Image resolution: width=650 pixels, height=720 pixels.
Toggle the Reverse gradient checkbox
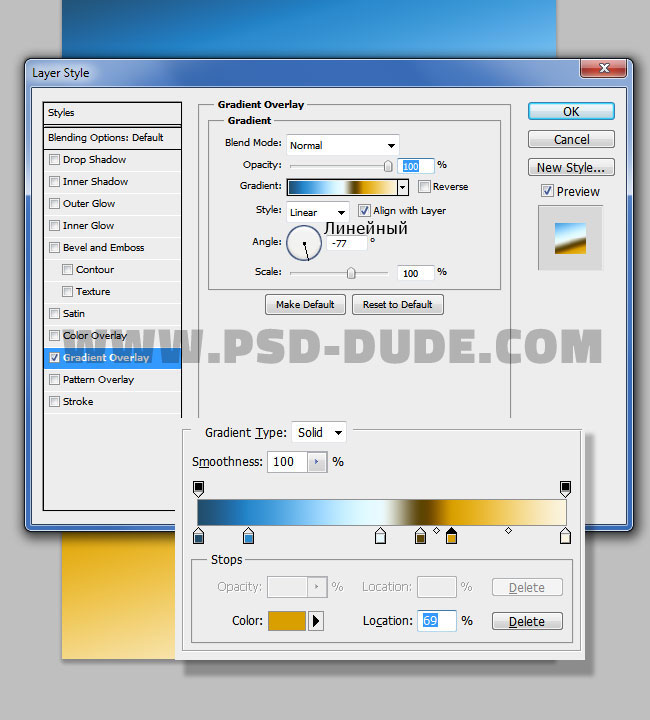pos(424,186)
